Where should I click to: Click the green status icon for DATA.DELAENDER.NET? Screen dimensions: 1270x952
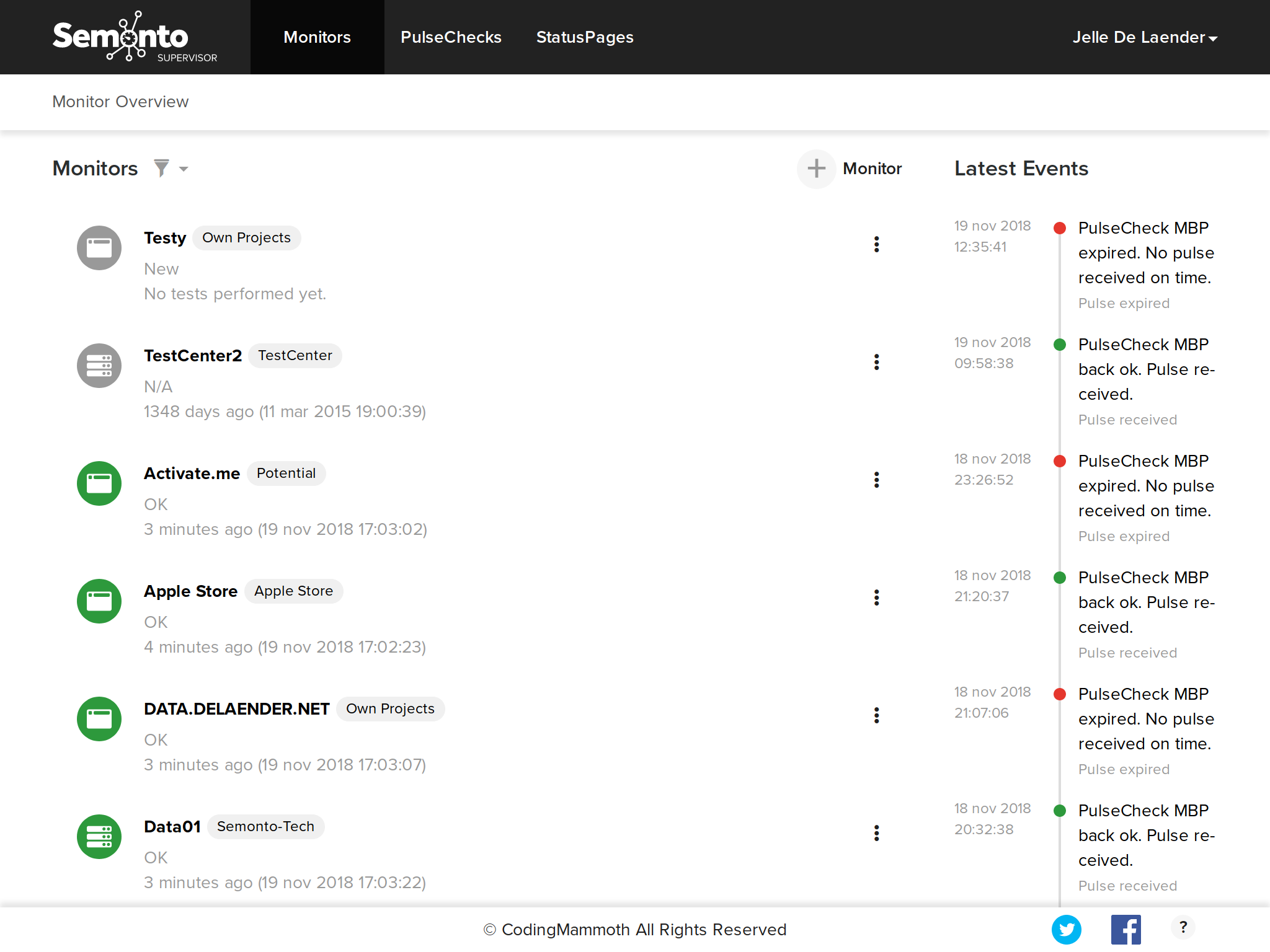99,719
